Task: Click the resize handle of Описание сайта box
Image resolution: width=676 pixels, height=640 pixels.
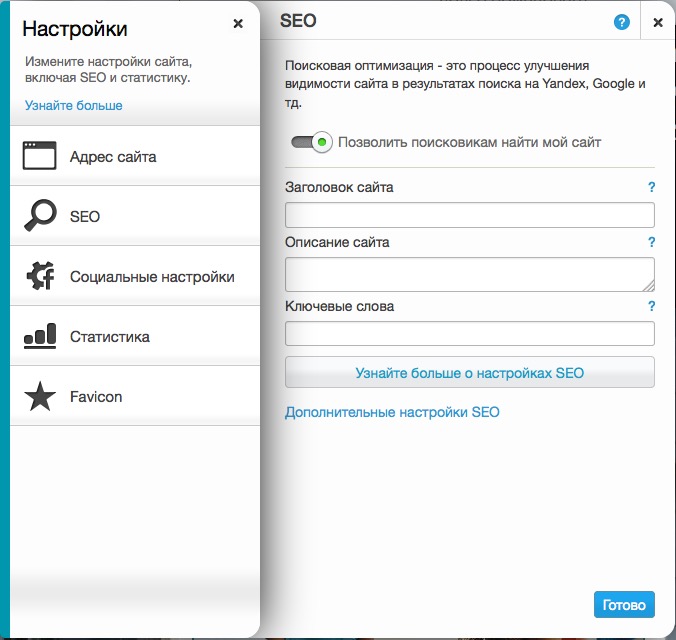Action: (x=648, y=285)
